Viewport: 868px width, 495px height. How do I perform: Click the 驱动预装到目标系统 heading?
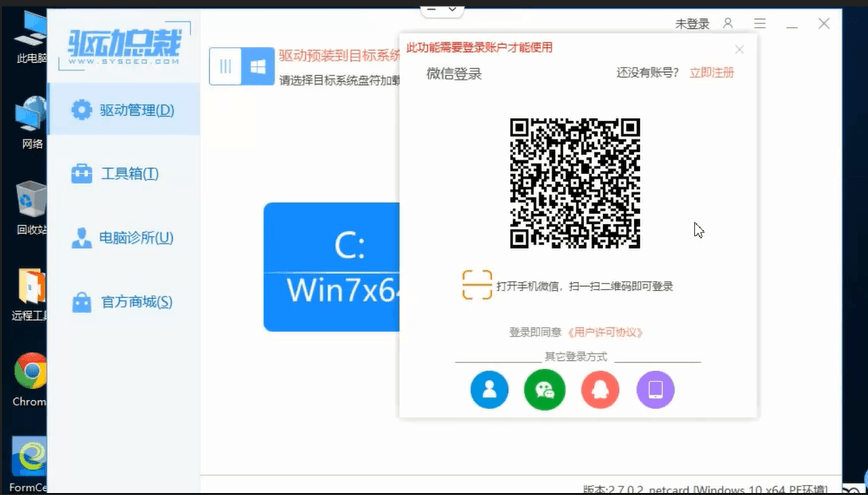click(x=339, y=55)
